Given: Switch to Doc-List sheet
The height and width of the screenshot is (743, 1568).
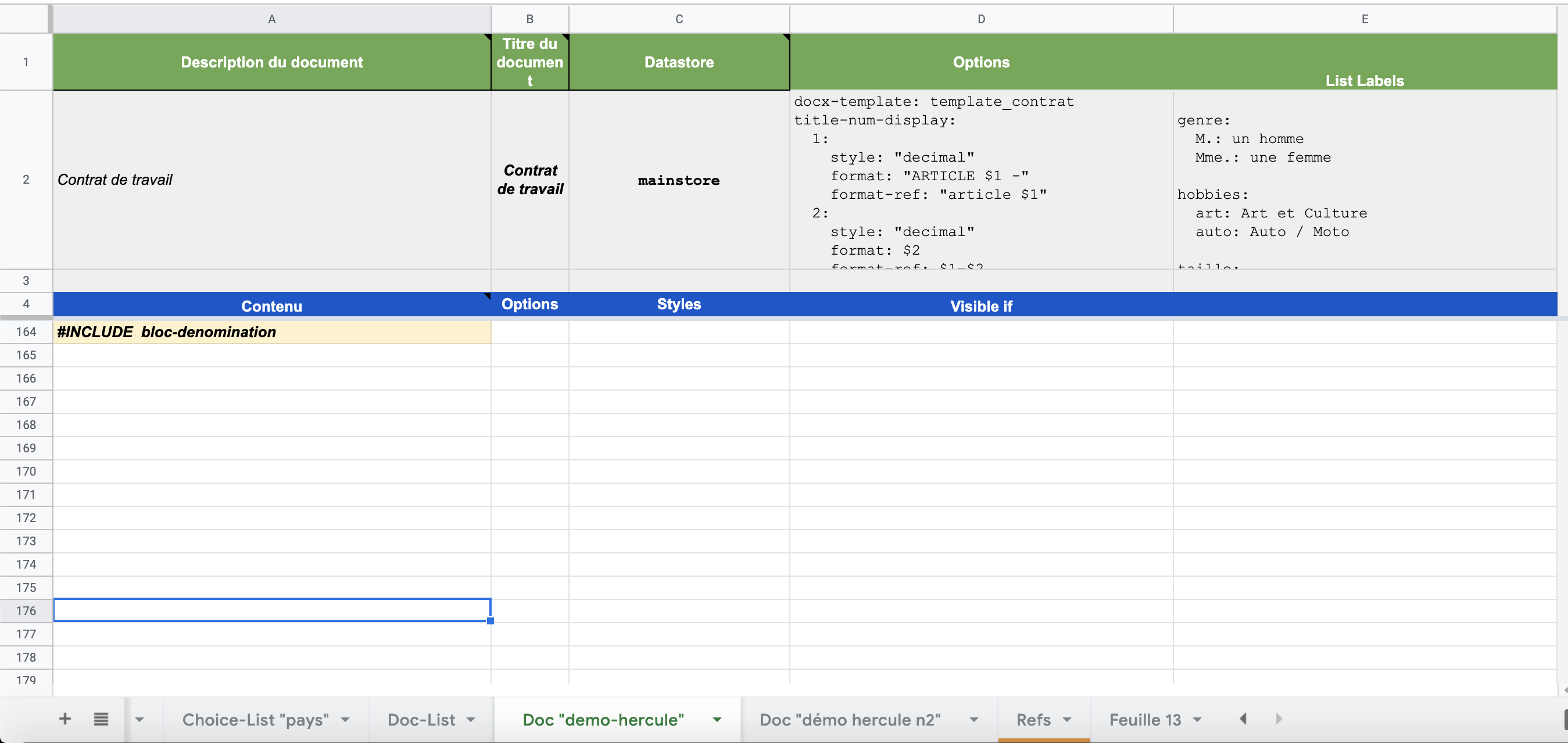Looking at the screenshot, I should tap(421, 720).
